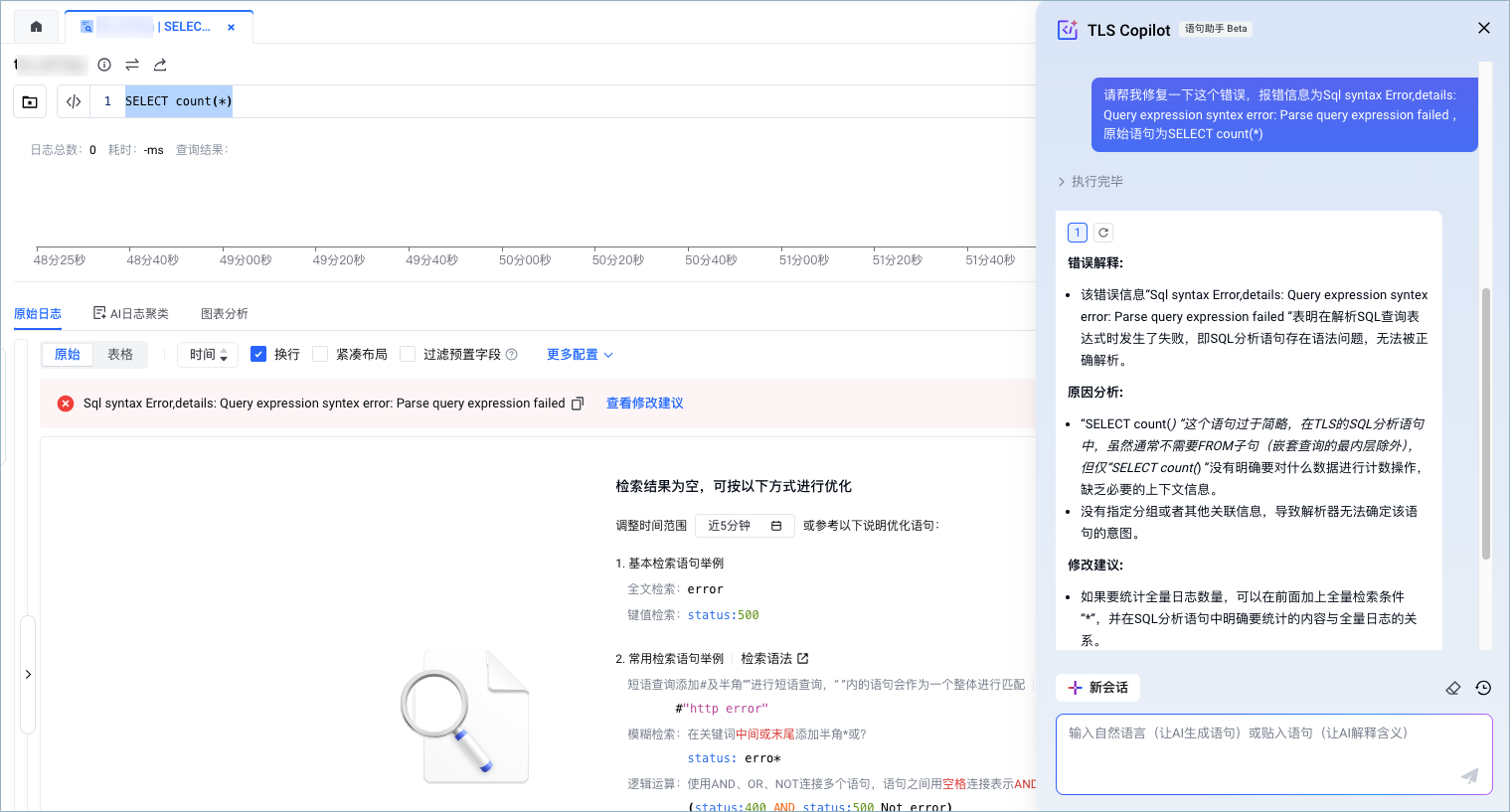The image size is (1510, 812).
Task: Regenerate the Copilot answer
Action: [1103, 233]
